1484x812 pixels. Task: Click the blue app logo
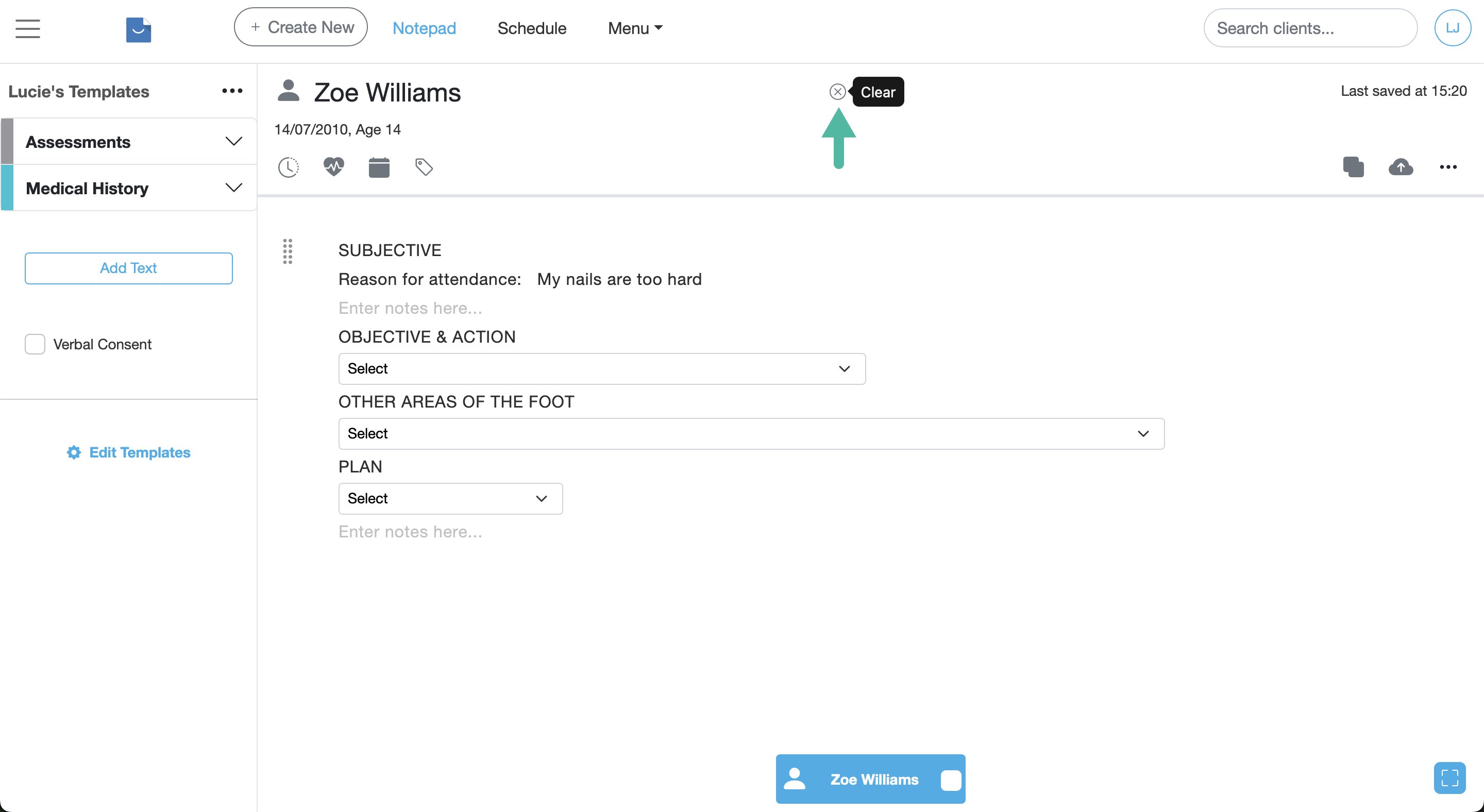tap(138, 30)
